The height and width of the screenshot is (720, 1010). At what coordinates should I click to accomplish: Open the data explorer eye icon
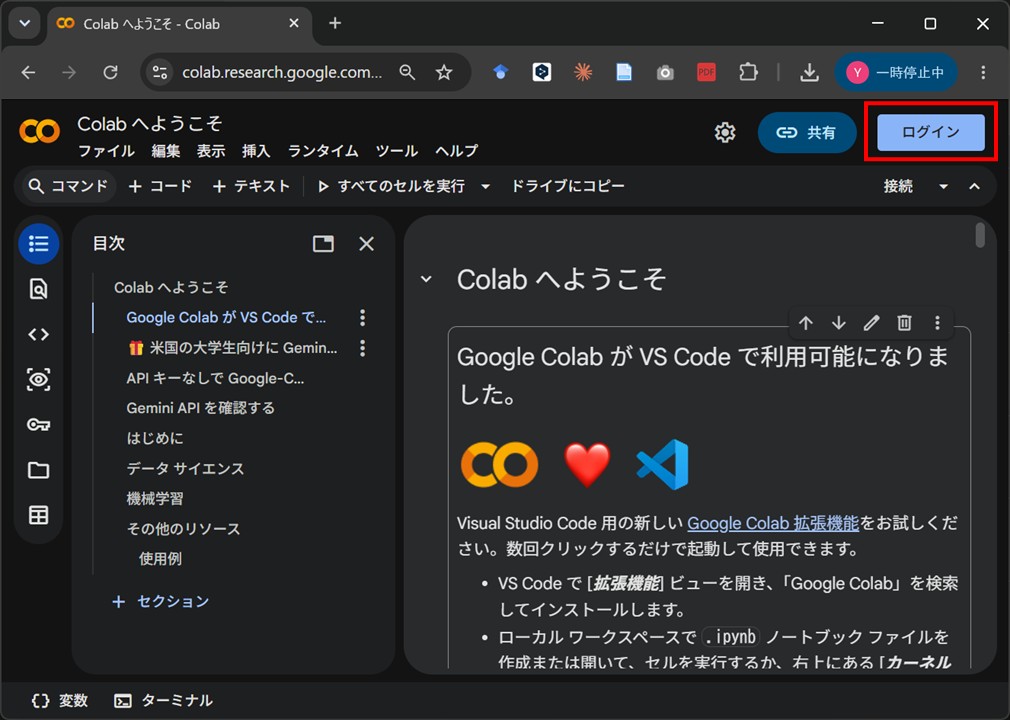click(39, 379)
